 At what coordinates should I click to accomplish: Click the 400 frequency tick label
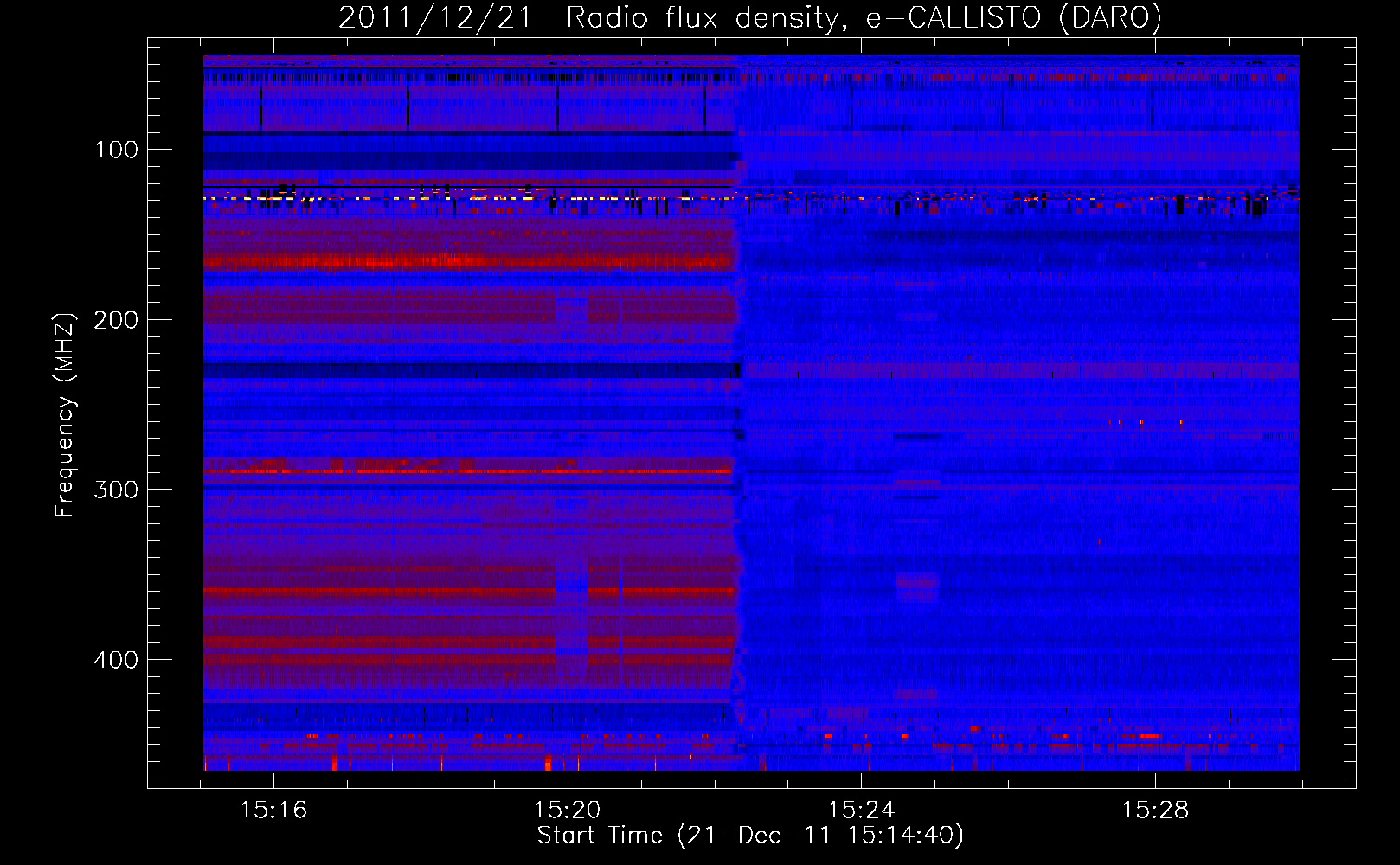point(117,660)
